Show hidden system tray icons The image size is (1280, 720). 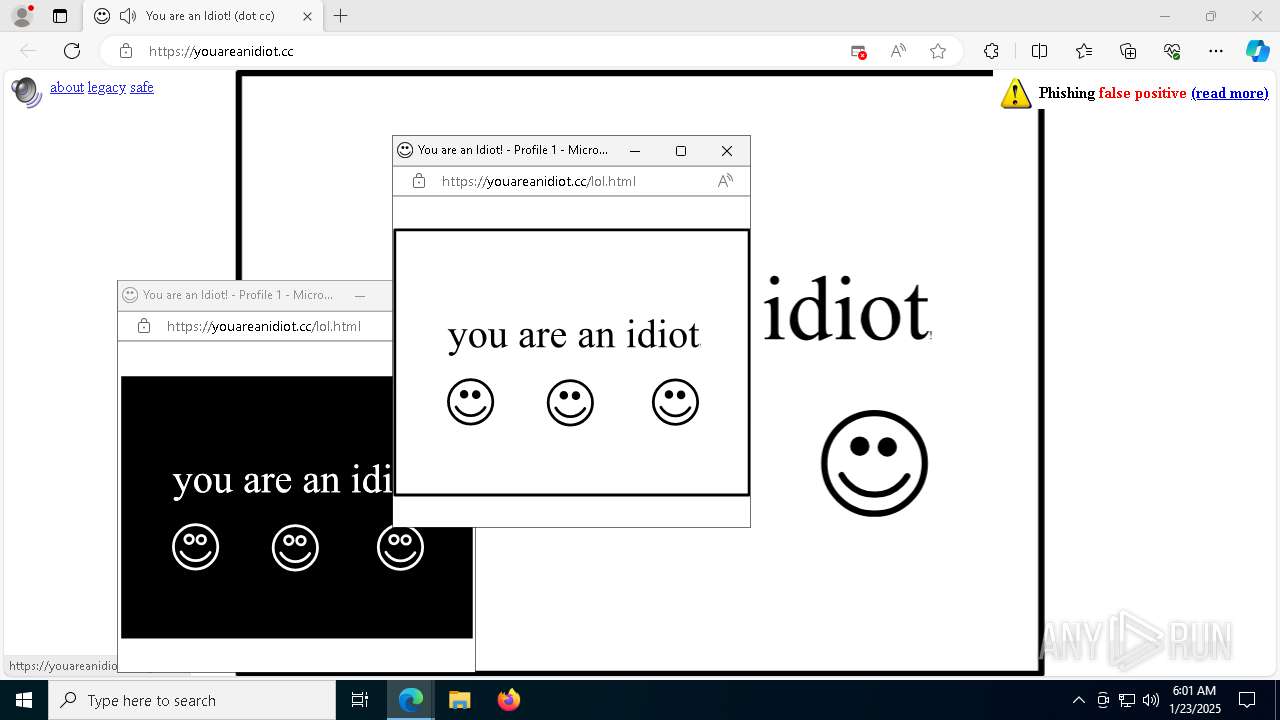coord(1078,700)
